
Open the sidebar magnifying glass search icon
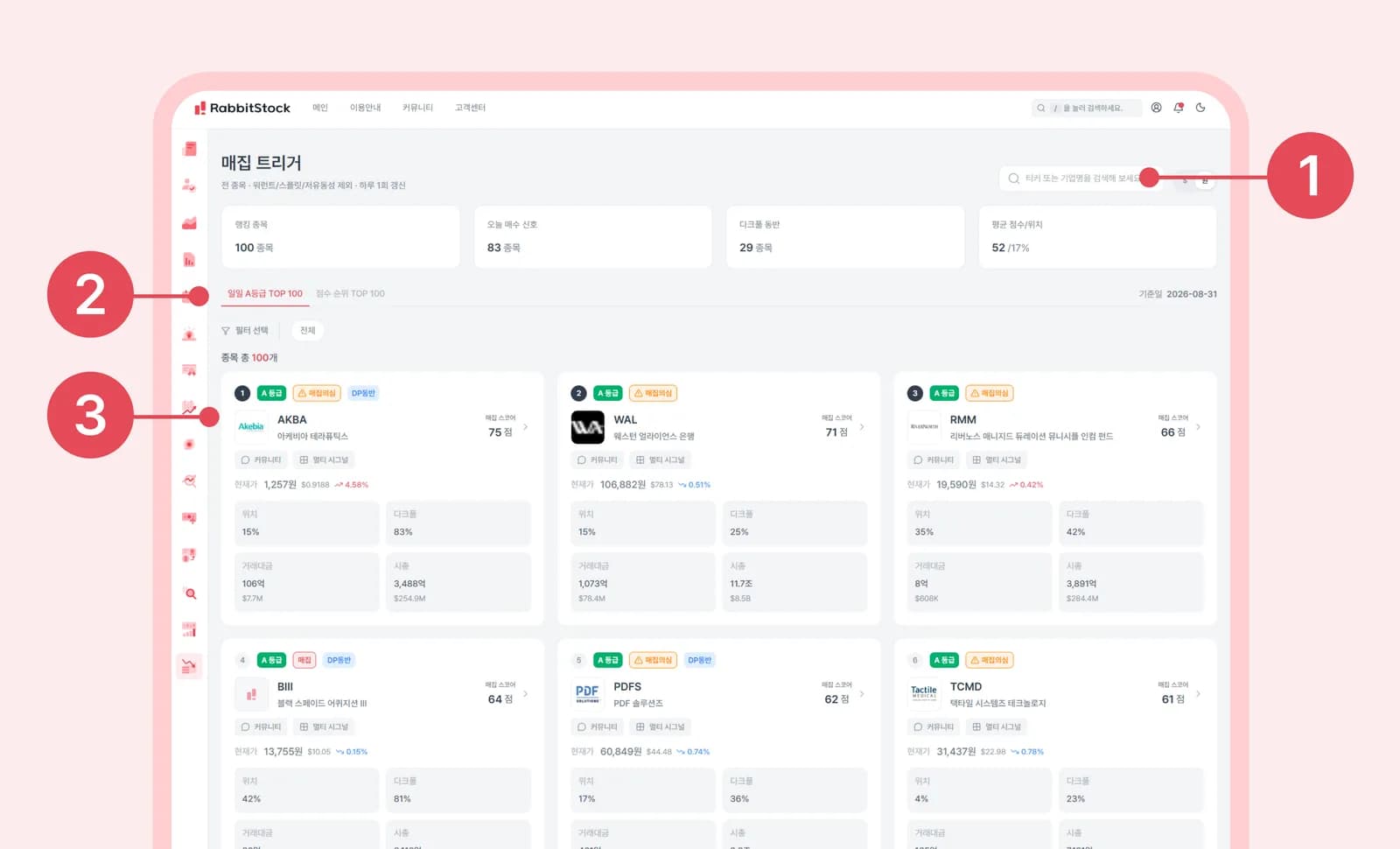click(190, 593)
